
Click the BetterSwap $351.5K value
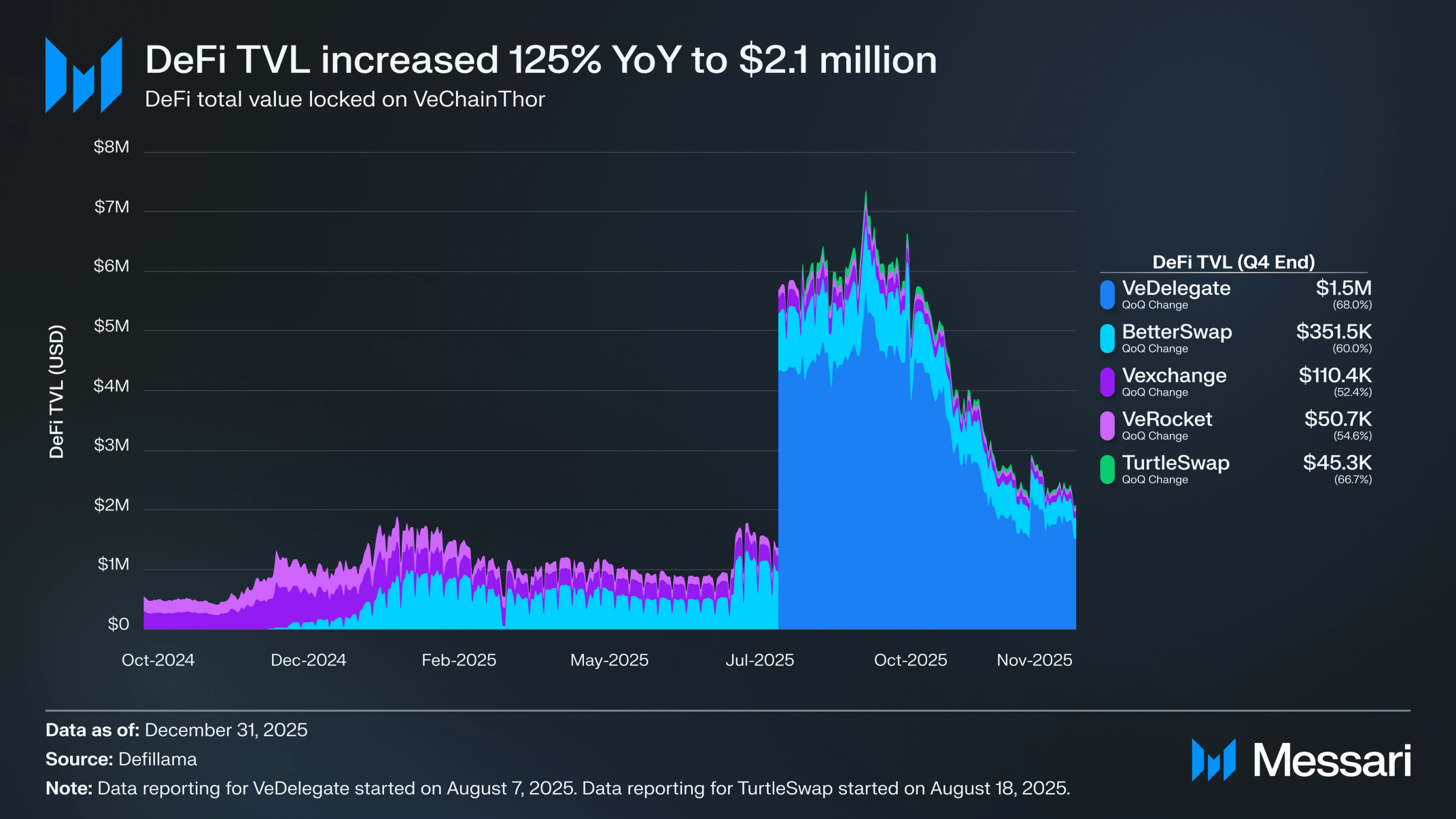1334,332
